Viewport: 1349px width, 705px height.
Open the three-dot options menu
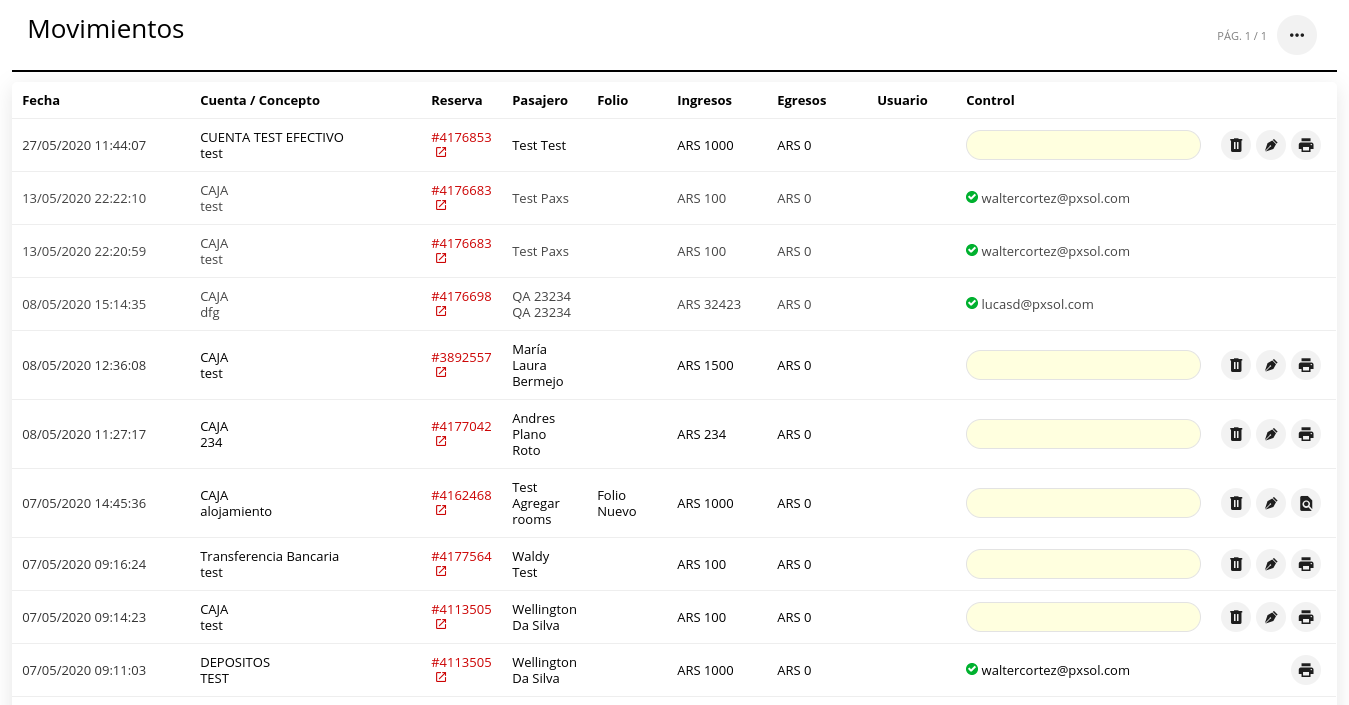(1297, 35)
